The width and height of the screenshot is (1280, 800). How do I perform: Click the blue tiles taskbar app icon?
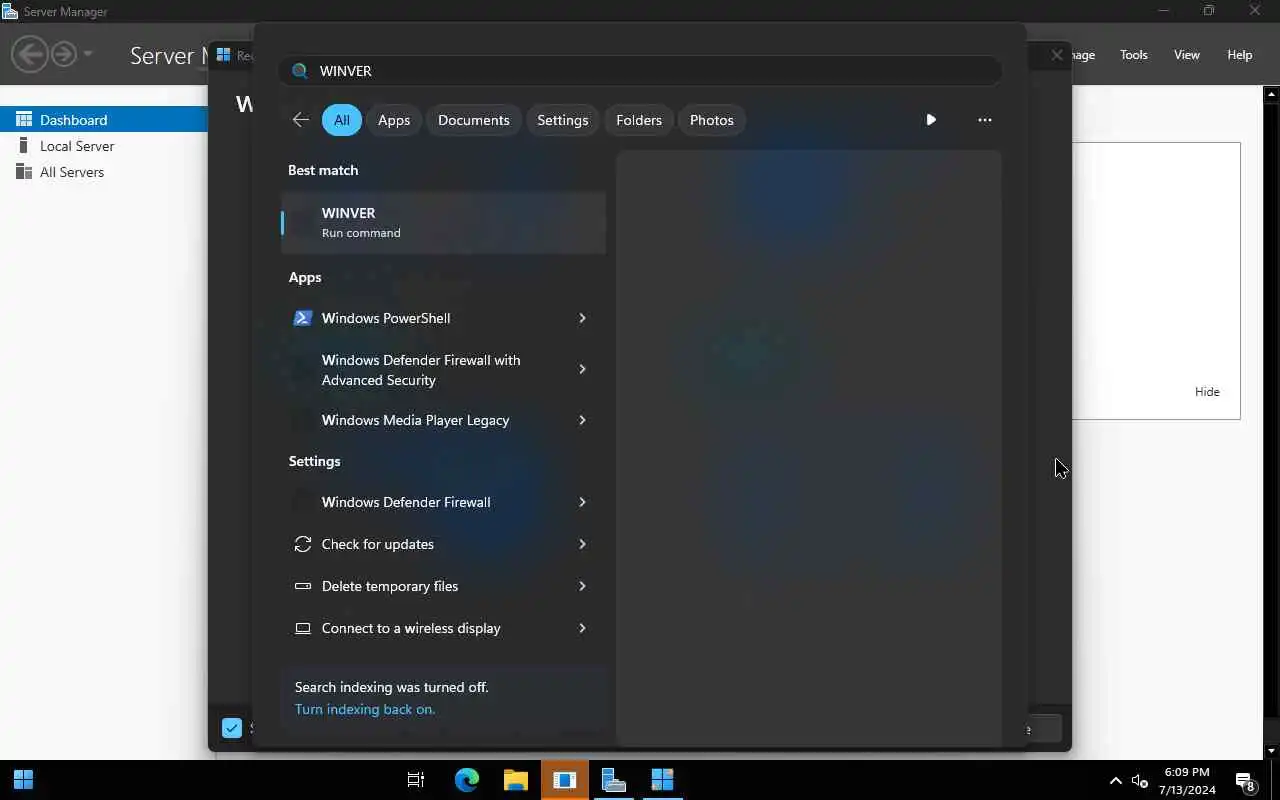[x=662, y=780]
